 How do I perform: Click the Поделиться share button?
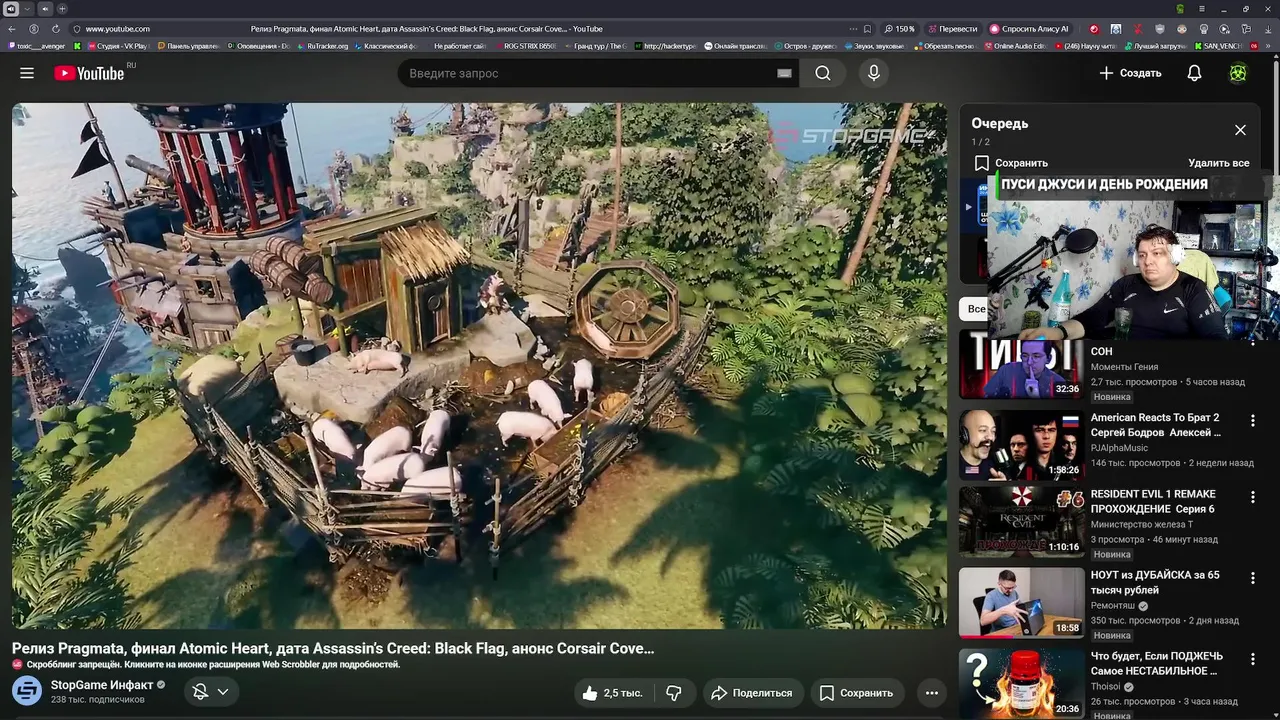pyautogui.click(x=751, y=693)
